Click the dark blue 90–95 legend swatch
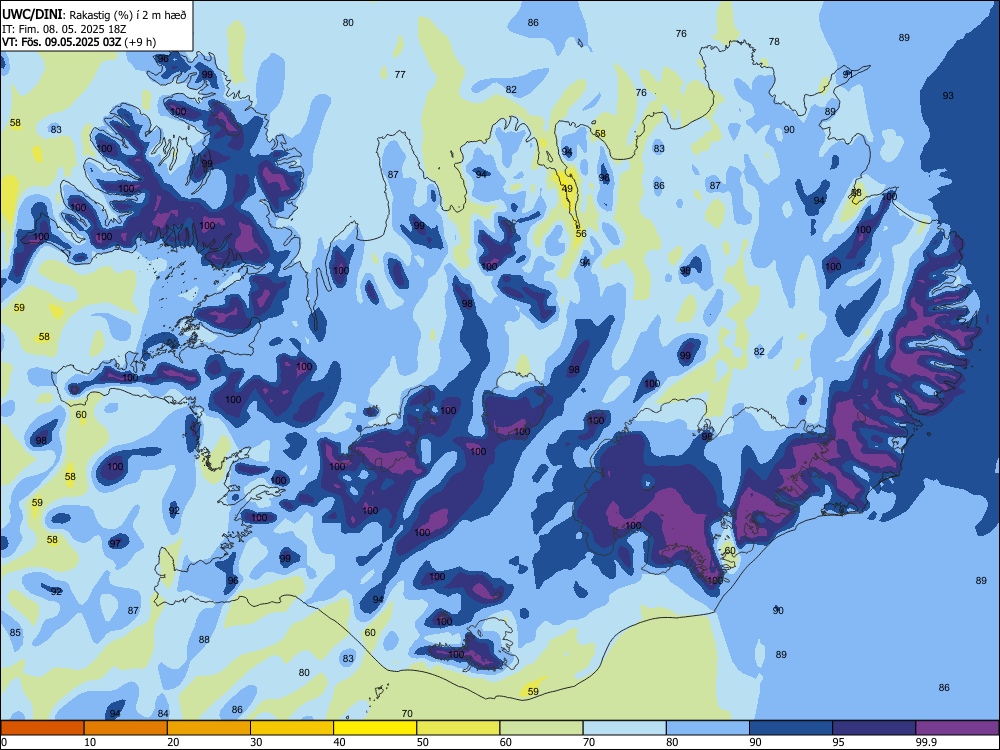This screenshot has height=750, width=1000. pyautogui.click(x=791, y=728)
